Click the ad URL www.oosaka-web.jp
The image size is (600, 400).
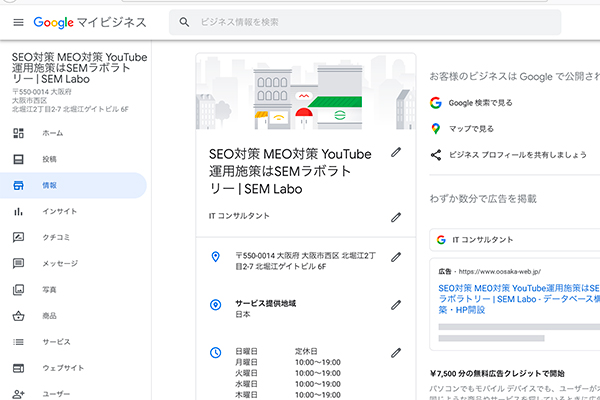point(499,271)
